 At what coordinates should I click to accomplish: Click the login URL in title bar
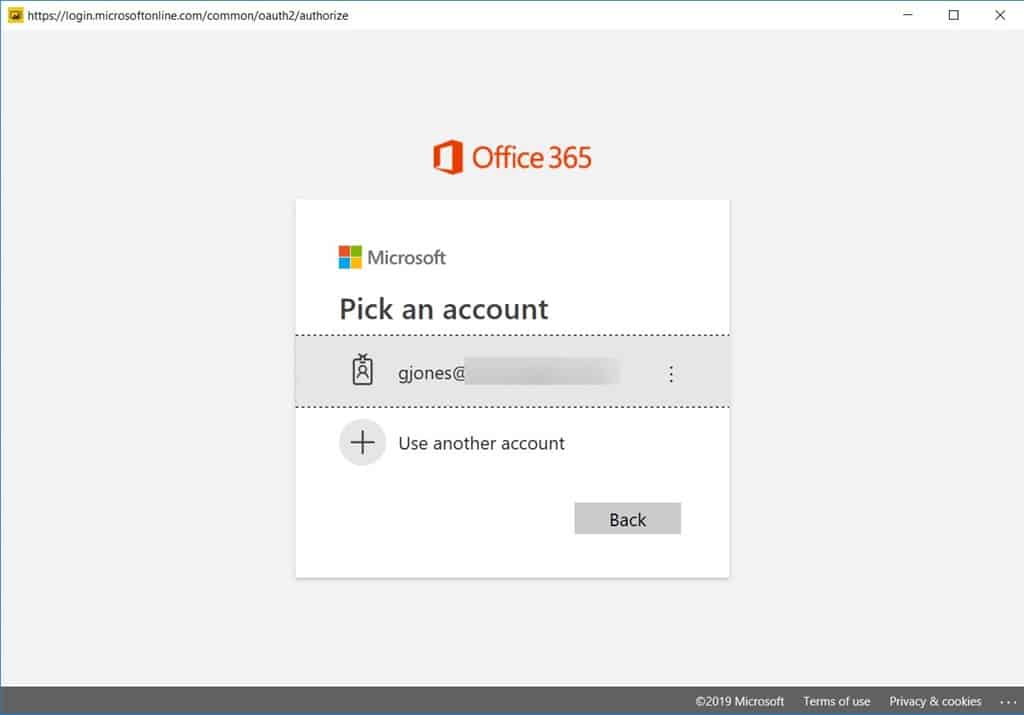(188, 15)
